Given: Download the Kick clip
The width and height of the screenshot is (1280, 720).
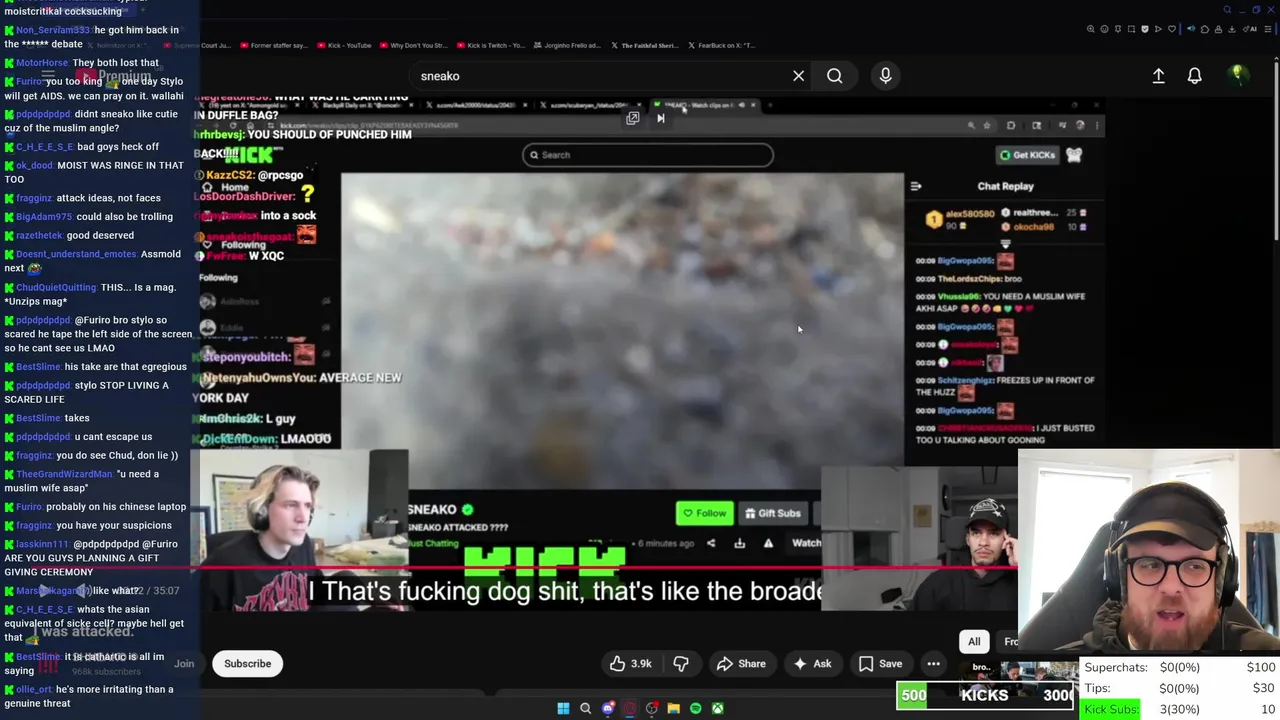Looking at the screenshot, I should (739, 544).
